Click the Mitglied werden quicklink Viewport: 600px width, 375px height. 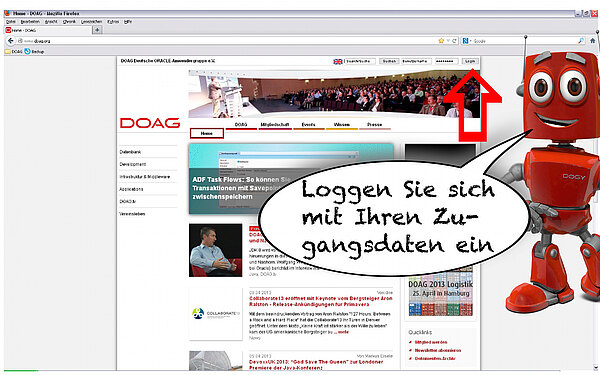[431, 342]
